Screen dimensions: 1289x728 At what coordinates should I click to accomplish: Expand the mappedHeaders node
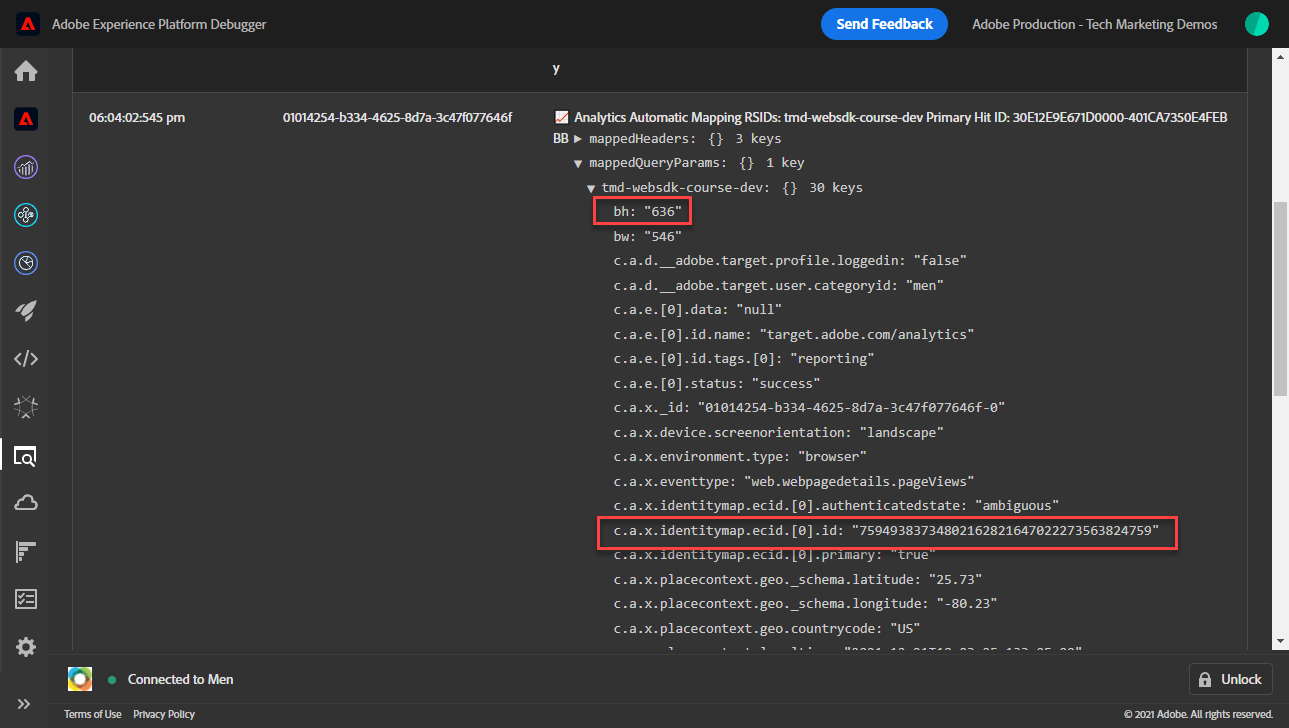[x=578, y=139]
